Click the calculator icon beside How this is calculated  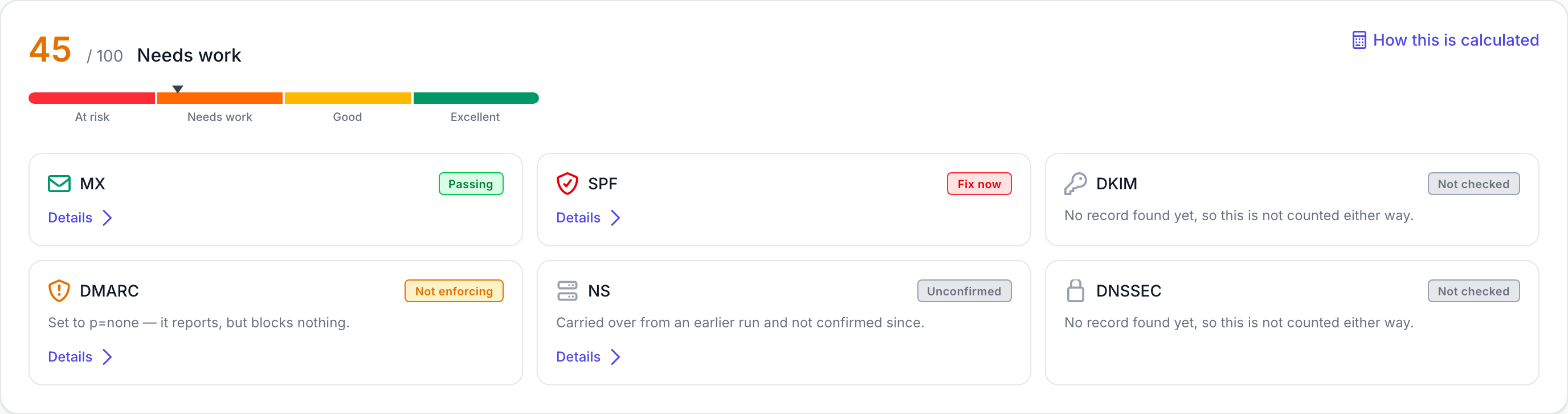pos(1358,40)
